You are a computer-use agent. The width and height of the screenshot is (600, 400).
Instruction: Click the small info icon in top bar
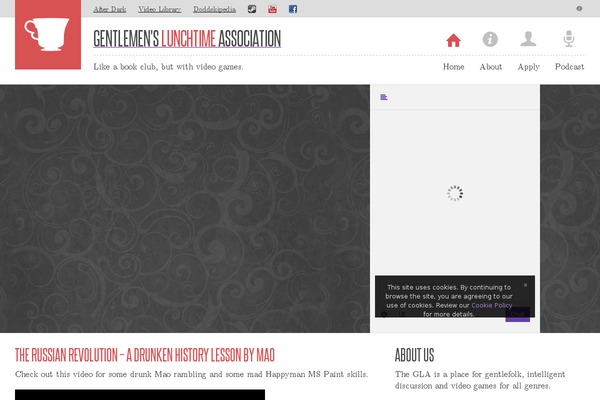(579, 8)
